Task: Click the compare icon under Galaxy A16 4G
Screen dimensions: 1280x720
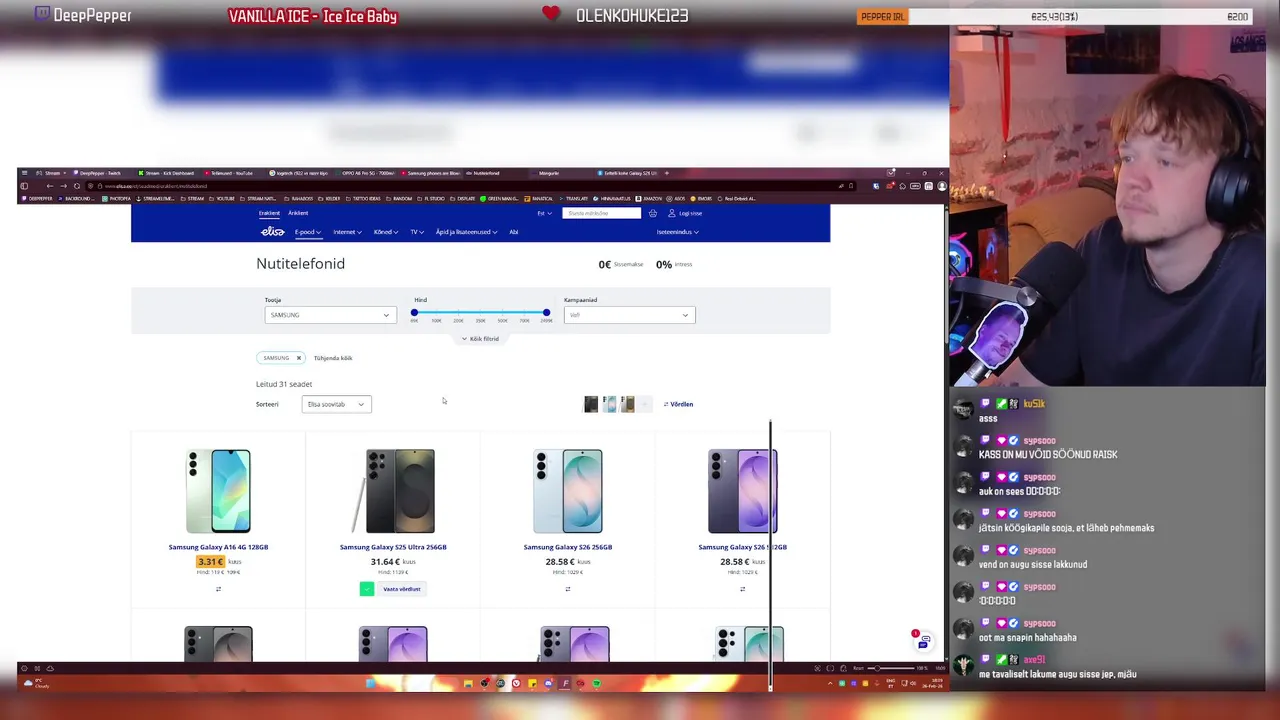Action: (218, 589)
